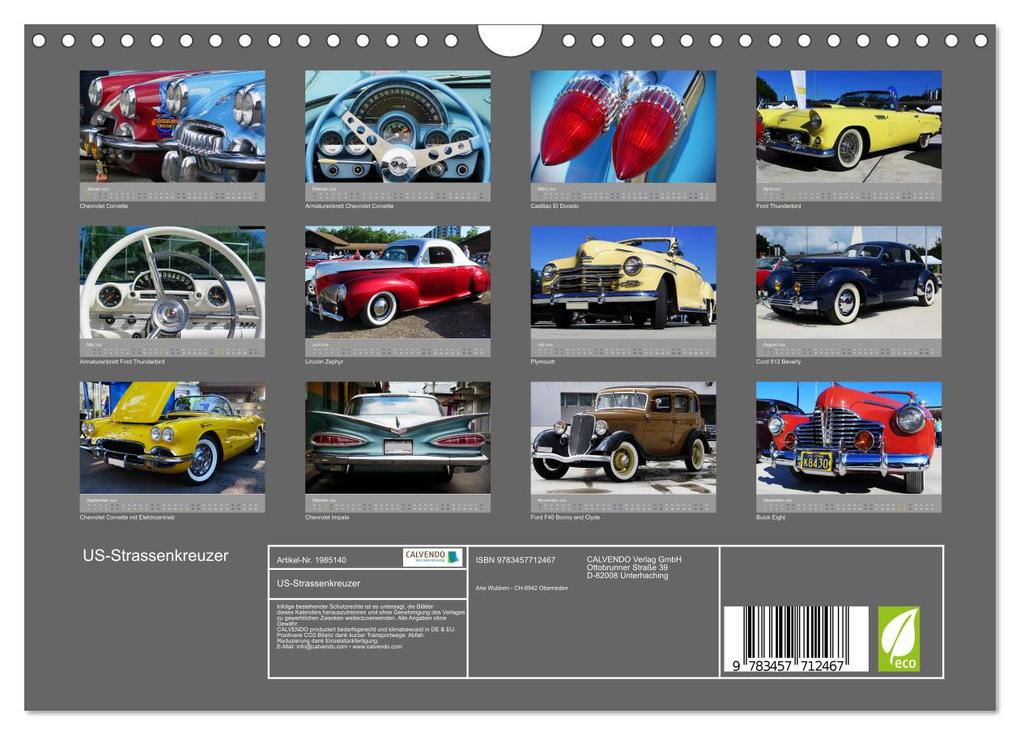1020x735 pixels.
Task: Click the Chevrolet Impala rear photo
Action: click(x=397, y=437)
